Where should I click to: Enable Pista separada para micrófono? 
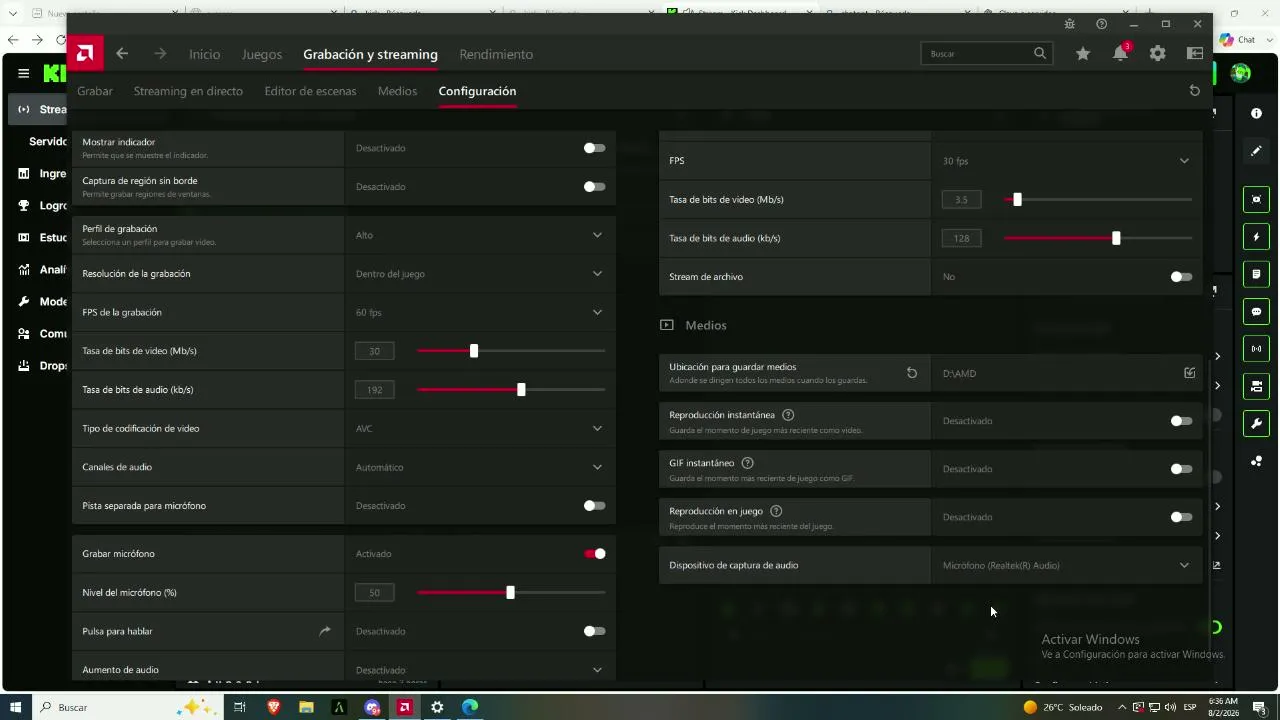(594, 506)
